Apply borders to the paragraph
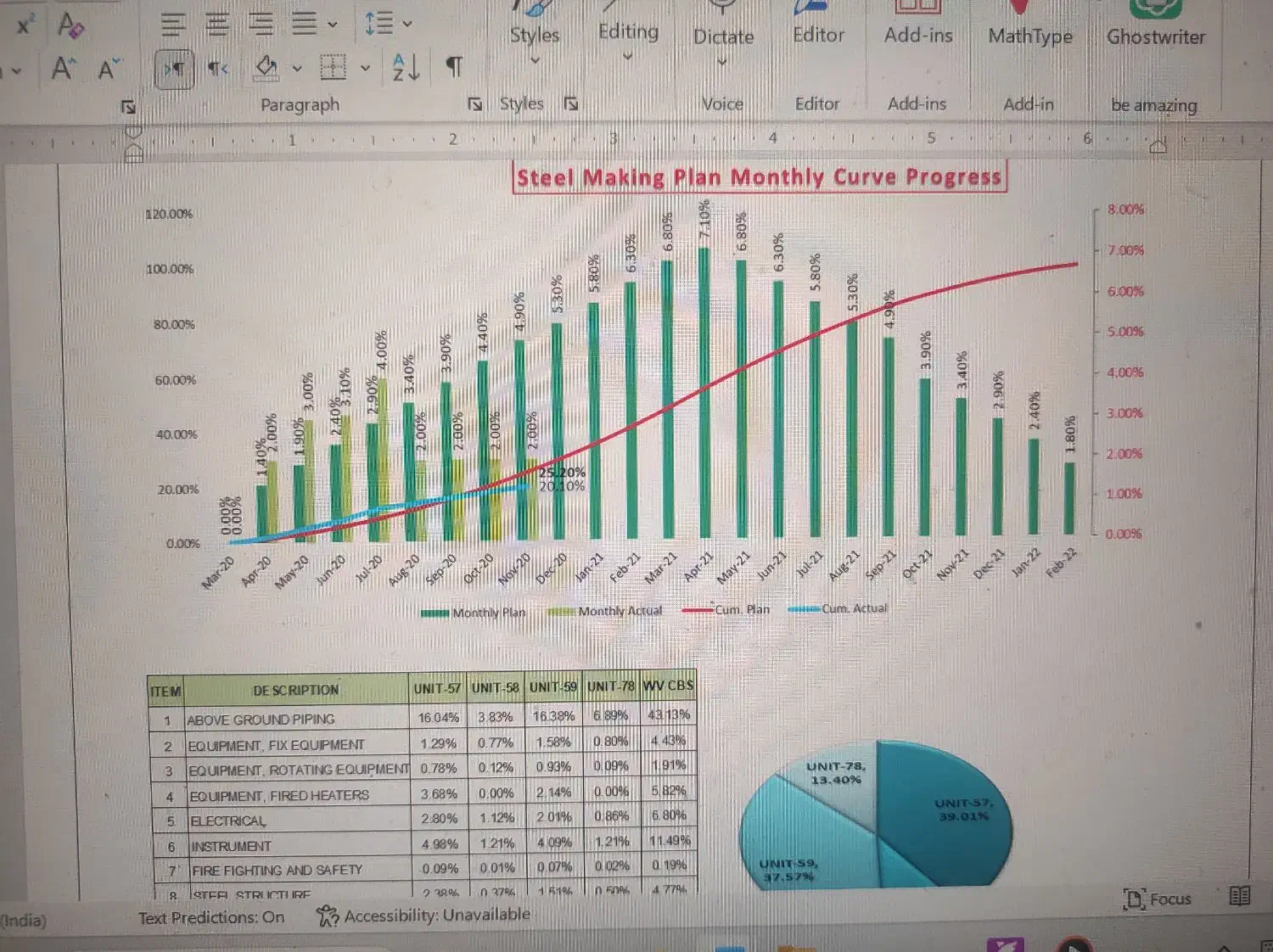 (333, 67)
